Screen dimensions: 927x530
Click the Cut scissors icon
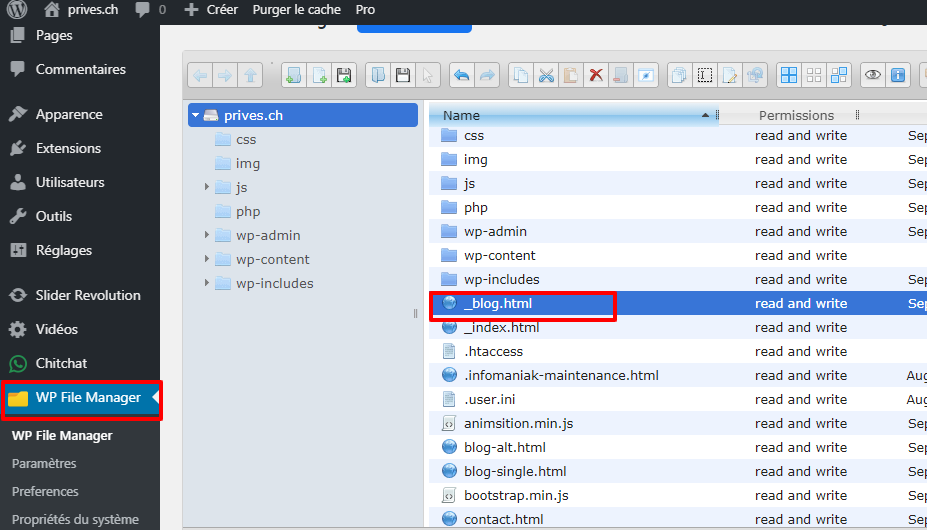pos(546,75)
